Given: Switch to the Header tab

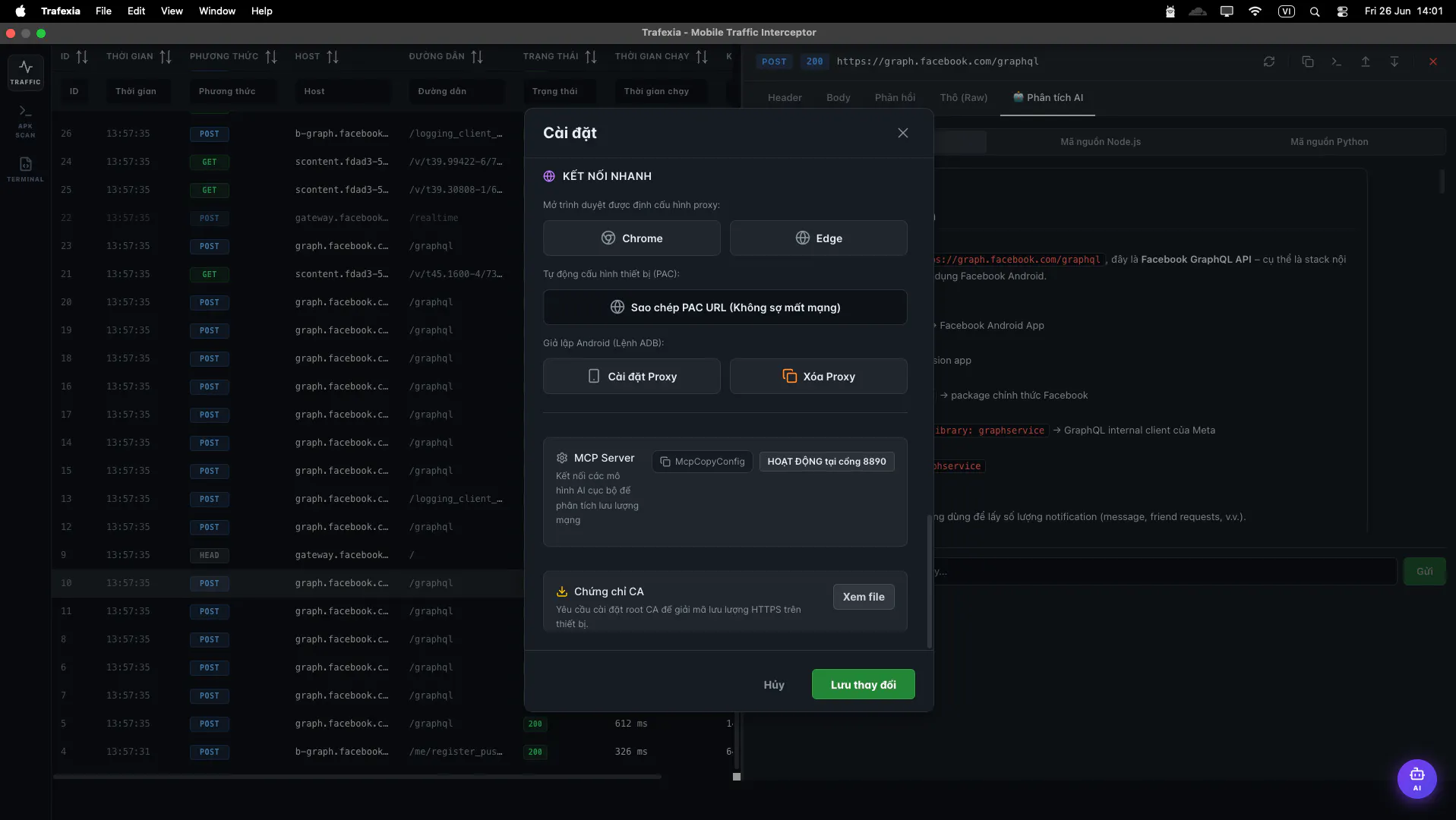Looking at the screenshot, I should 785,98.
